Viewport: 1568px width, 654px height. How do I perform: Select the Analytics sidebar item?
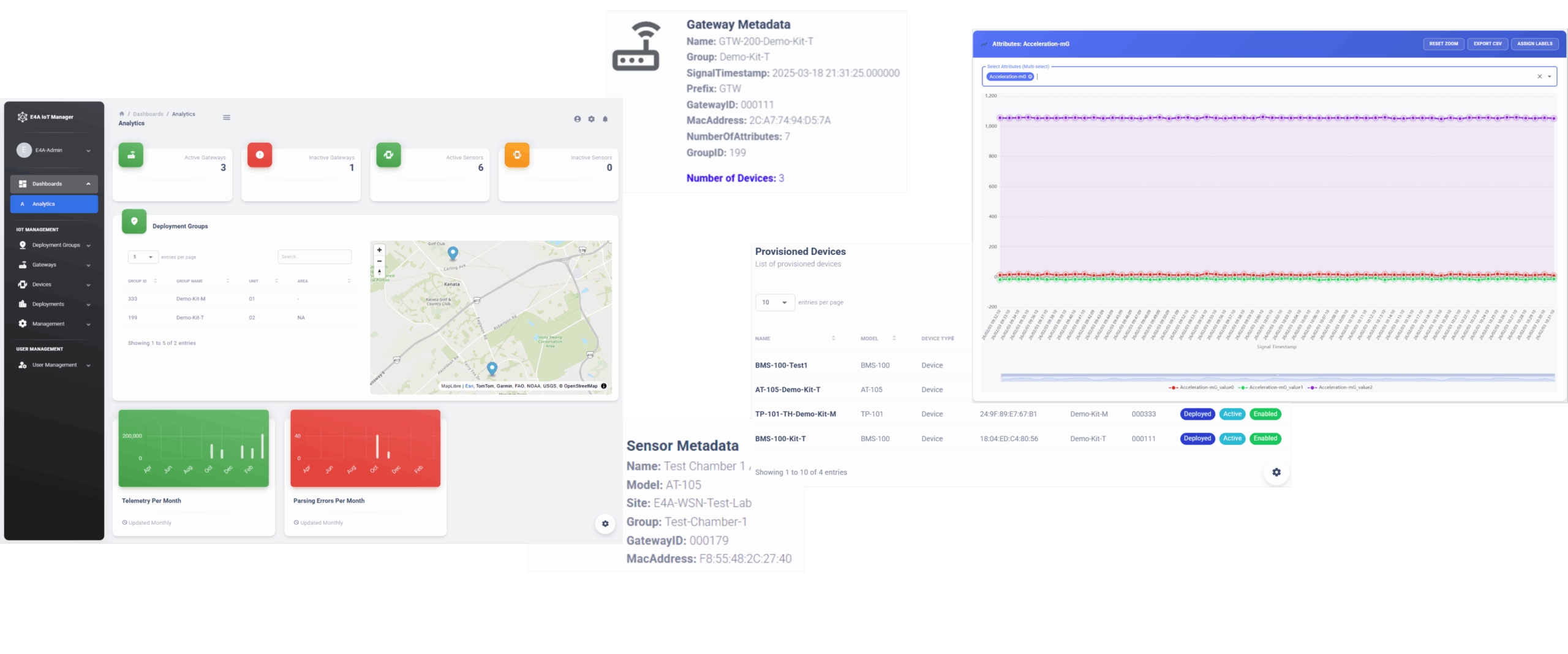54,204
